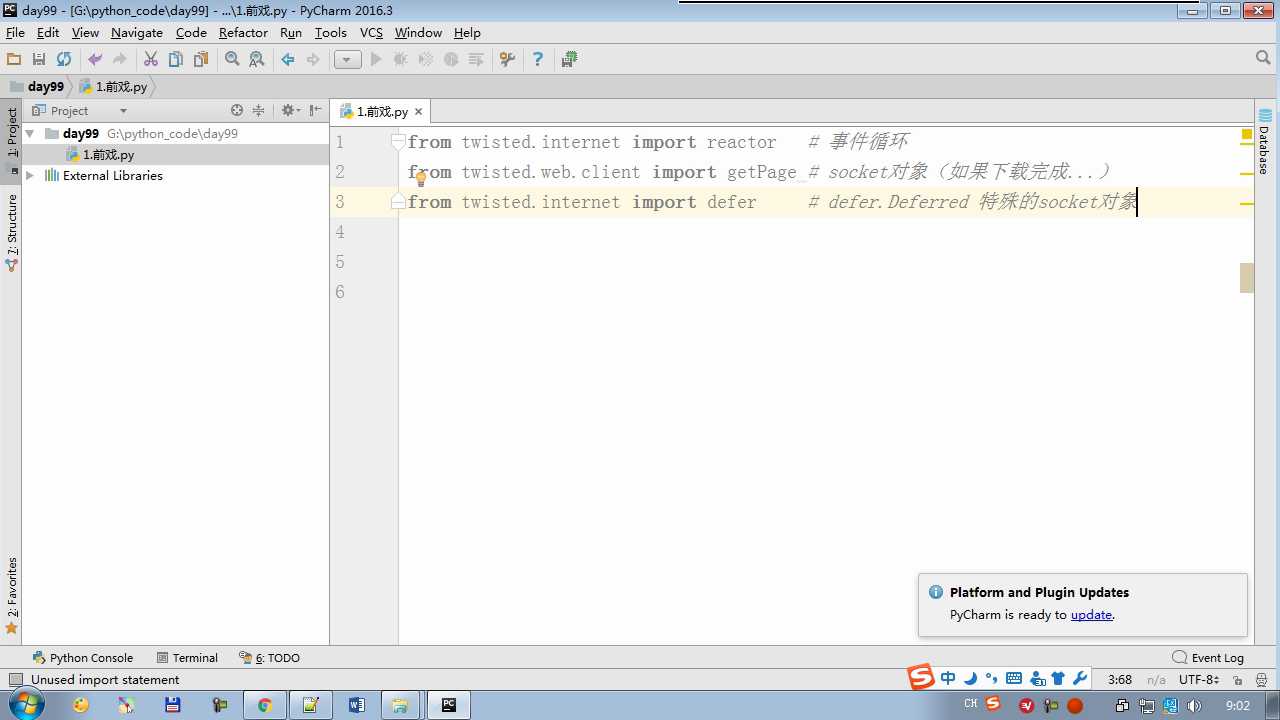Viewport: 1280px width, 720px height.
Task: Click the 1.前戏.py breadcrumb in the navigation bar
Action: coord(113,87)
